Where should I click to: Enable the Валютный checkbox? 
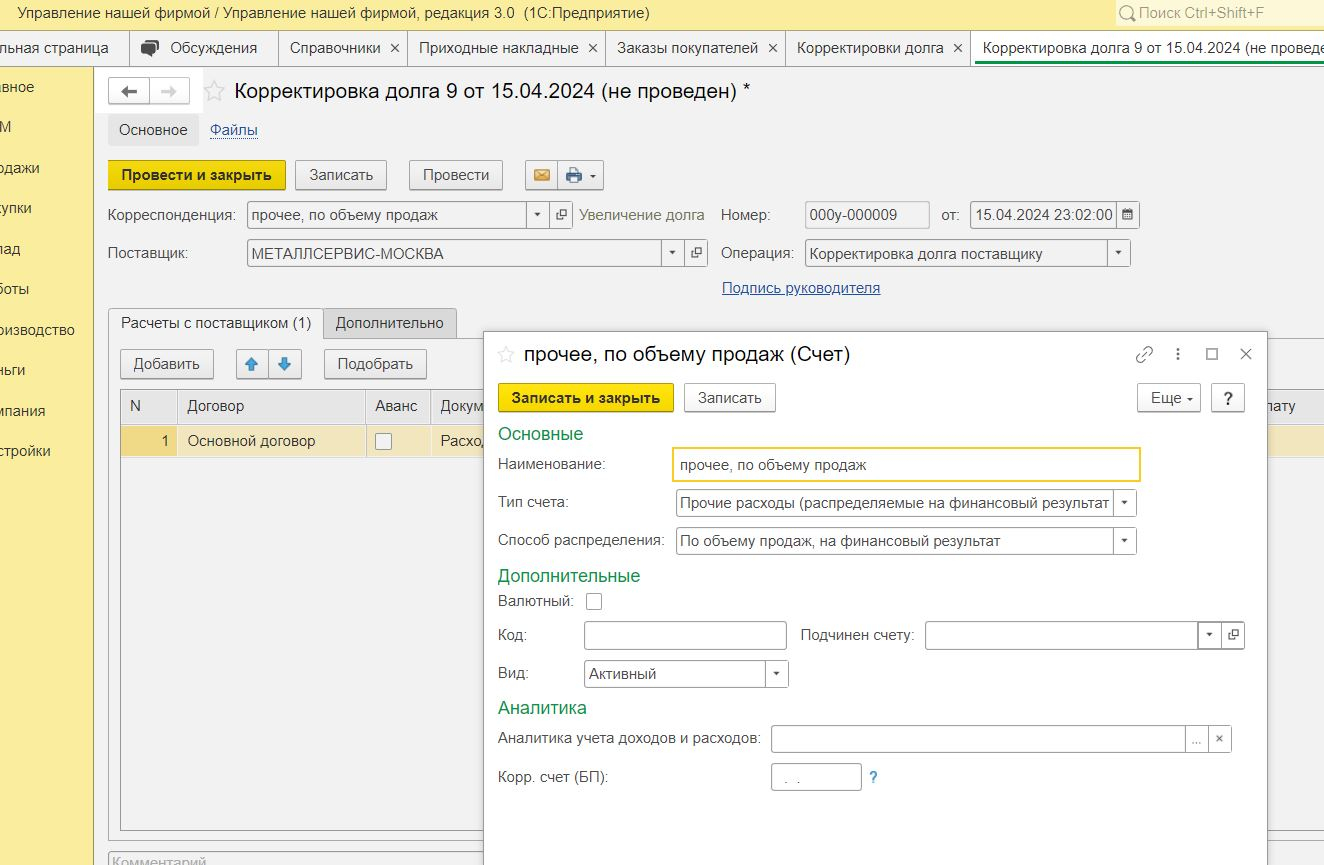(x=594, y=601)
